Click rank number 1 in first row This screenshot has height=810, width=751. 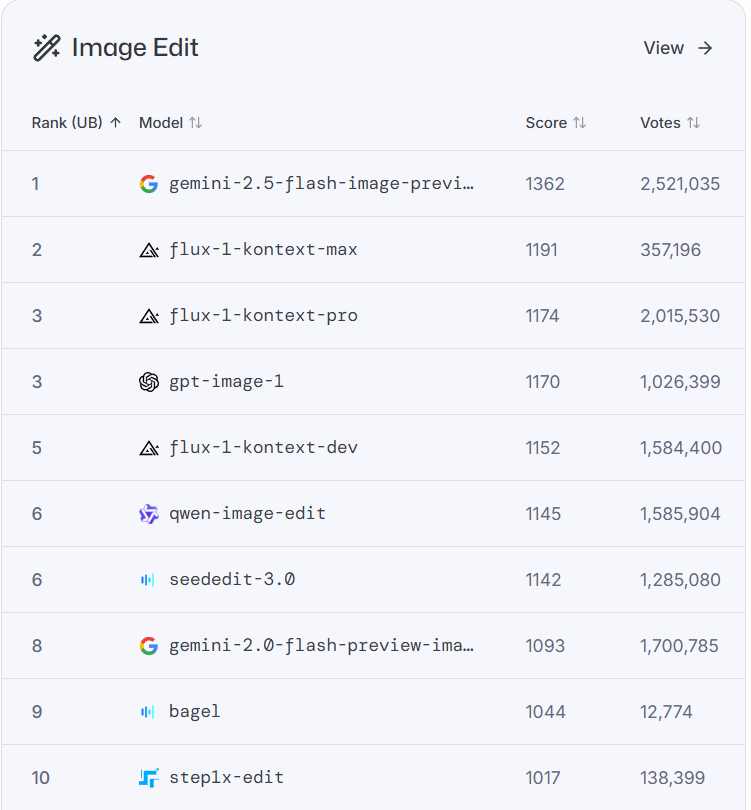click(x=35, y=184)
